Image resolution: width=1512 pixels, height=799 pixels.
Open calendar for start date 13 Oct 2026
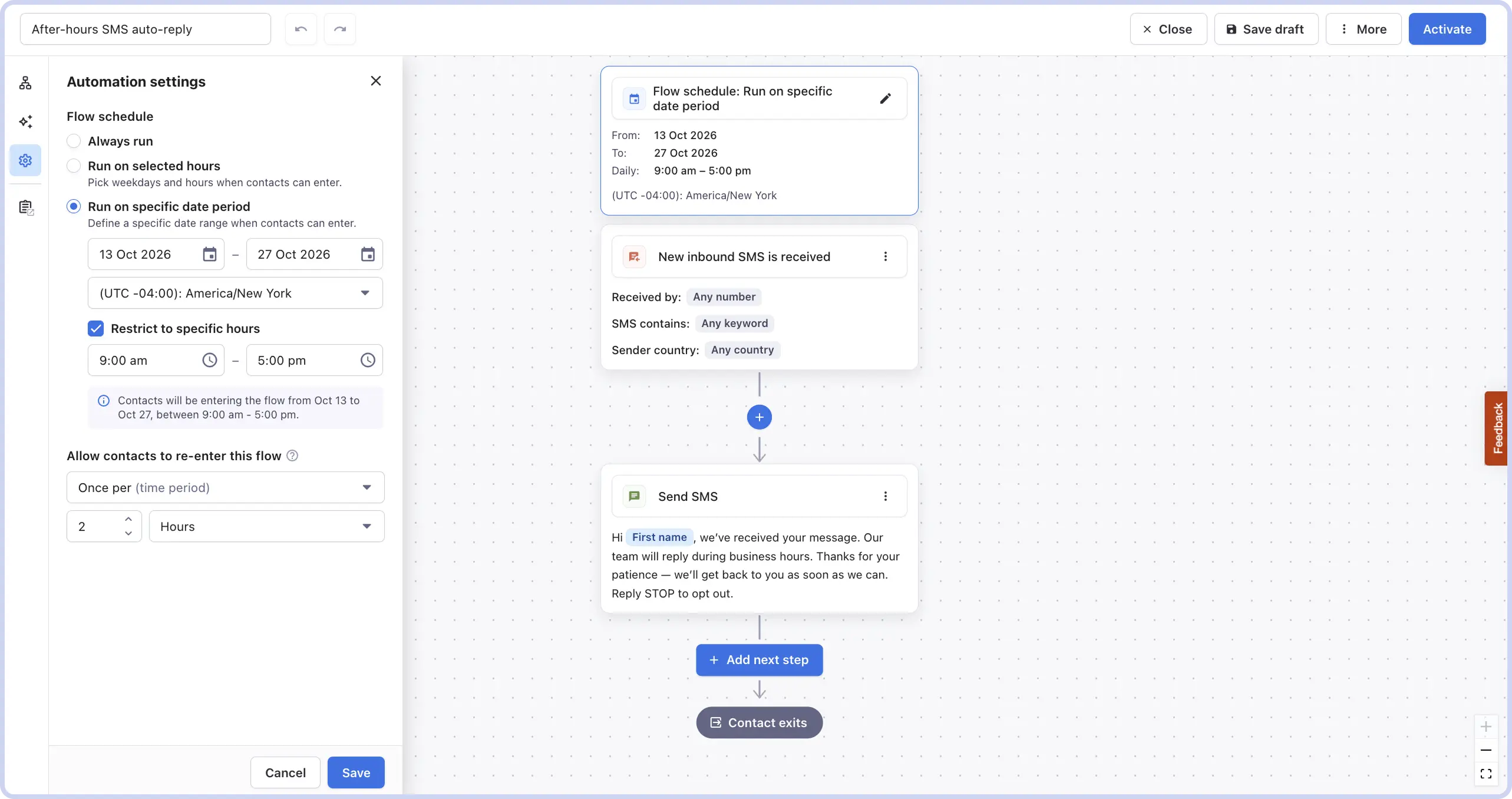(x=210, y=255)
